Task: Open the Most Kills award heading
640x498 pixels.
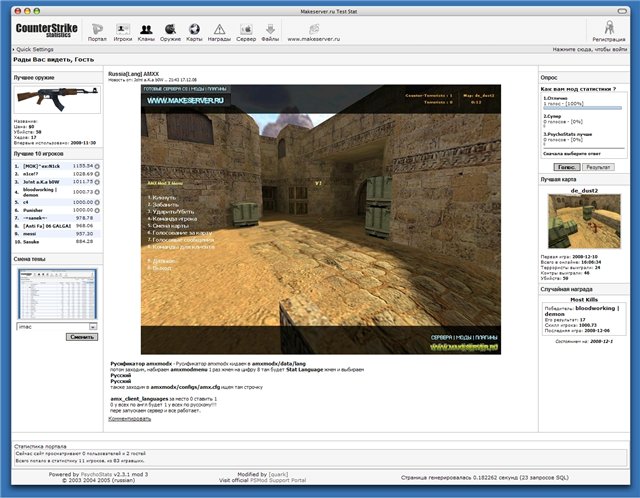Action: (584, 300)
